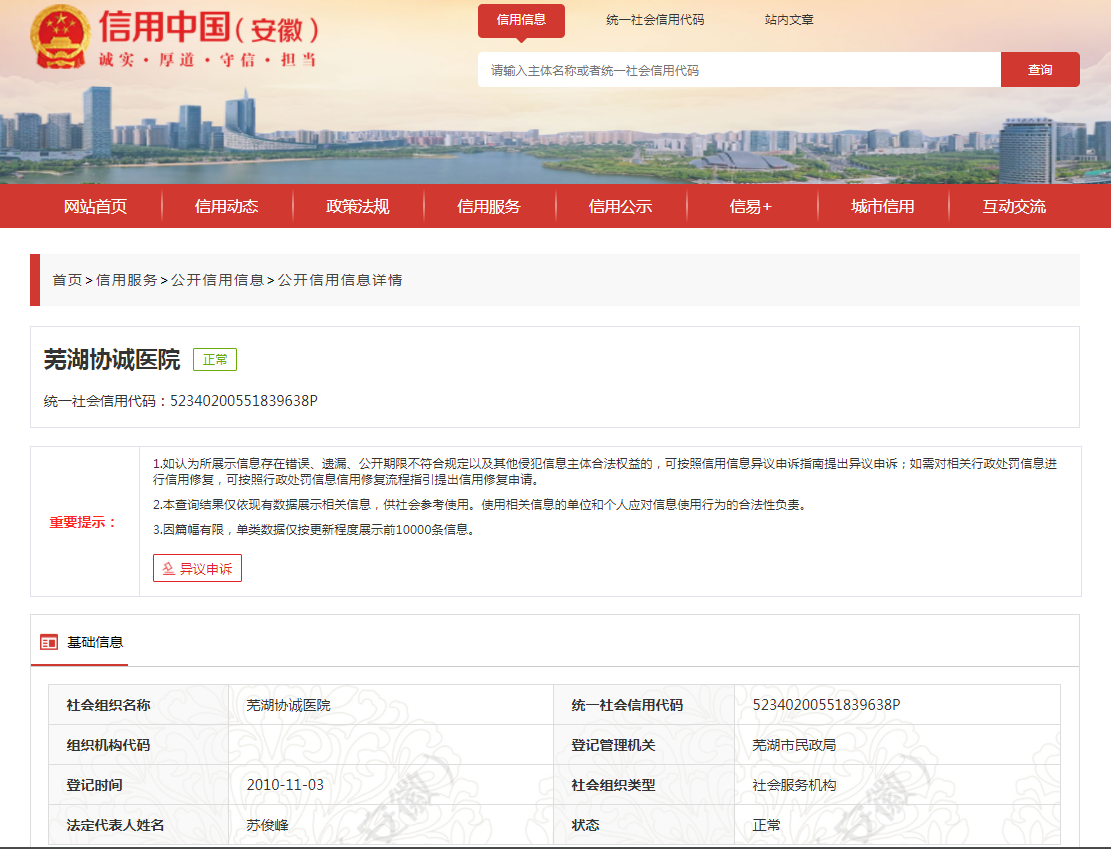Viewport: 1111px width, 849px height.
Task: Click the green 正常 status badge
Action: coord(215,359)
